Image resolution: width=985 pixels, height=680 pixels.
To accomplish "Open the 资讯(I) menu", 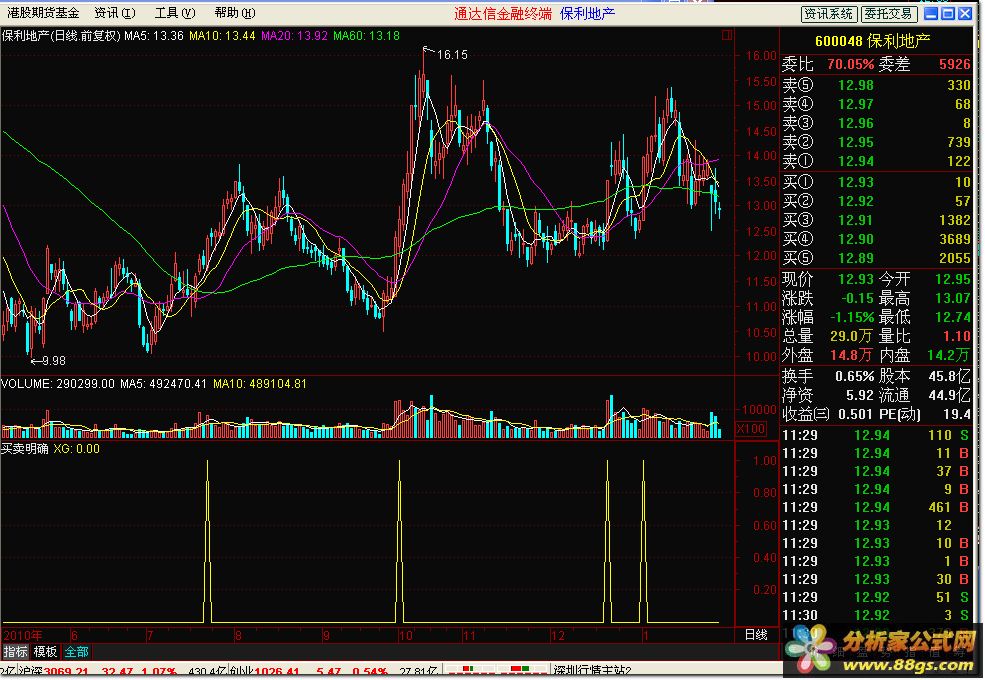I will coord(114,13).
